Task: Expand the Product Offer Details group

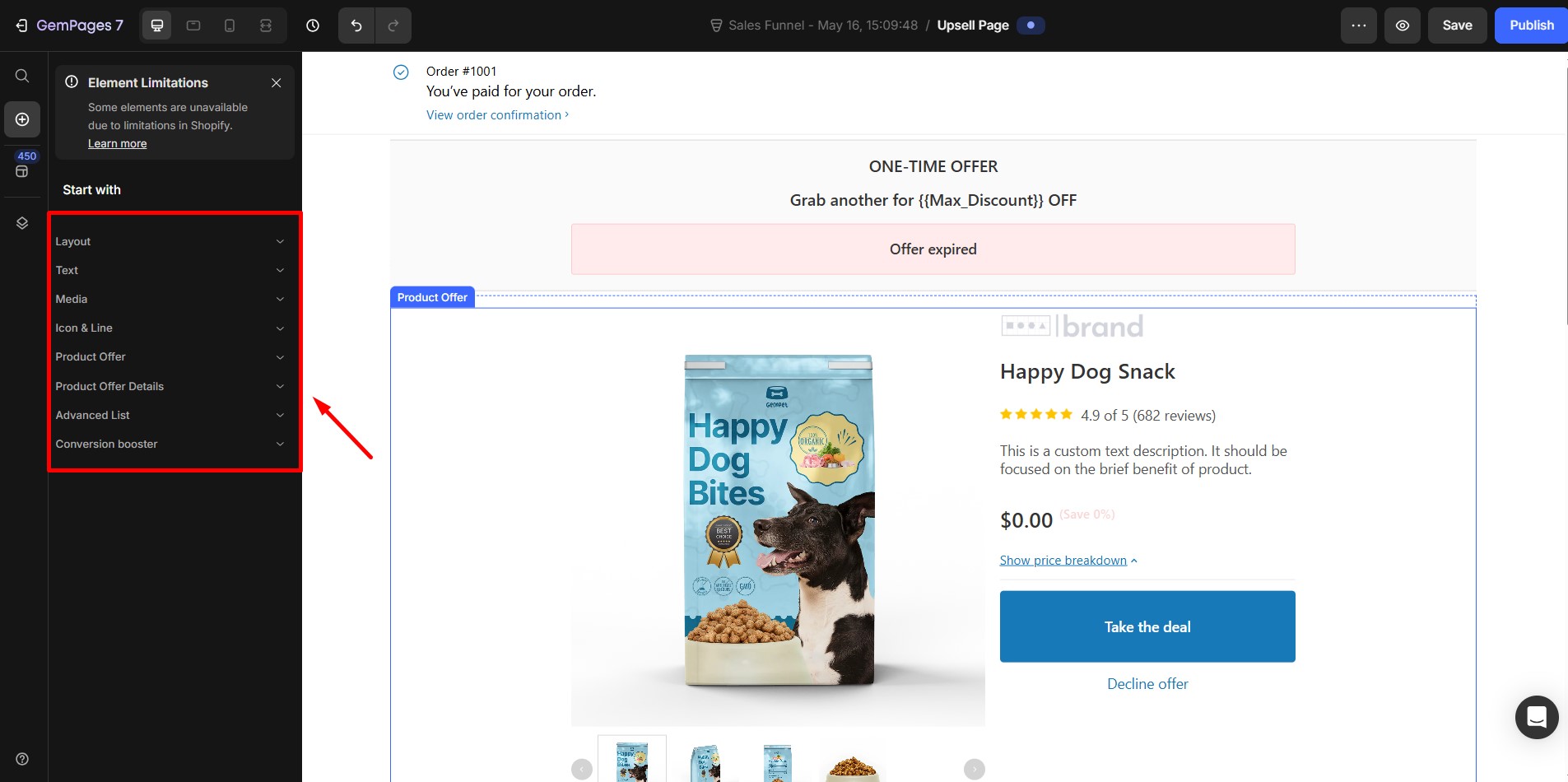Action: point(170,386)
